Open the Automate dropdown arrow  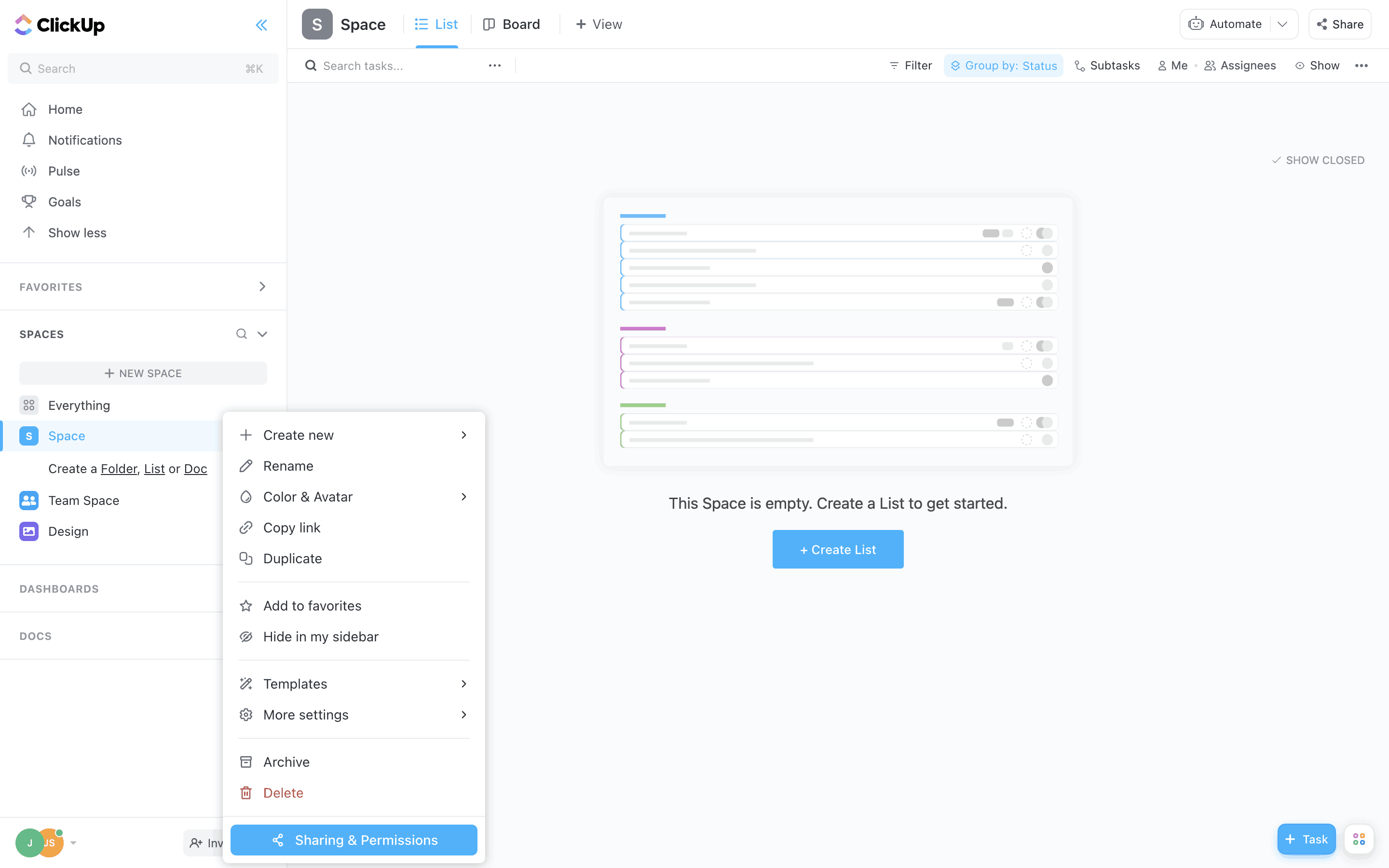(x=1282, y=24)
